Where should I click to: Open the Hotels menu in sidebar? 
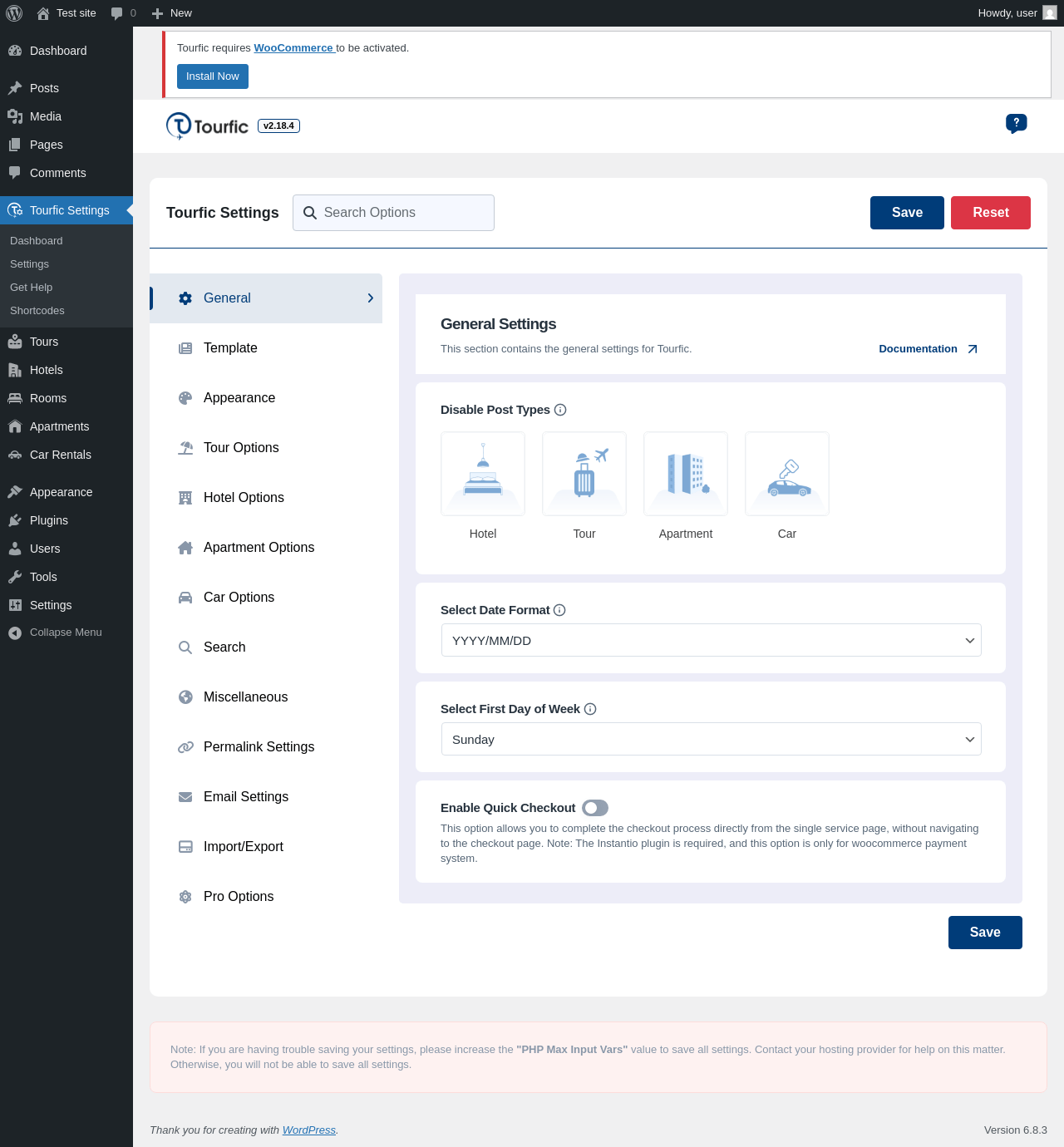click(x=66, y=370)
